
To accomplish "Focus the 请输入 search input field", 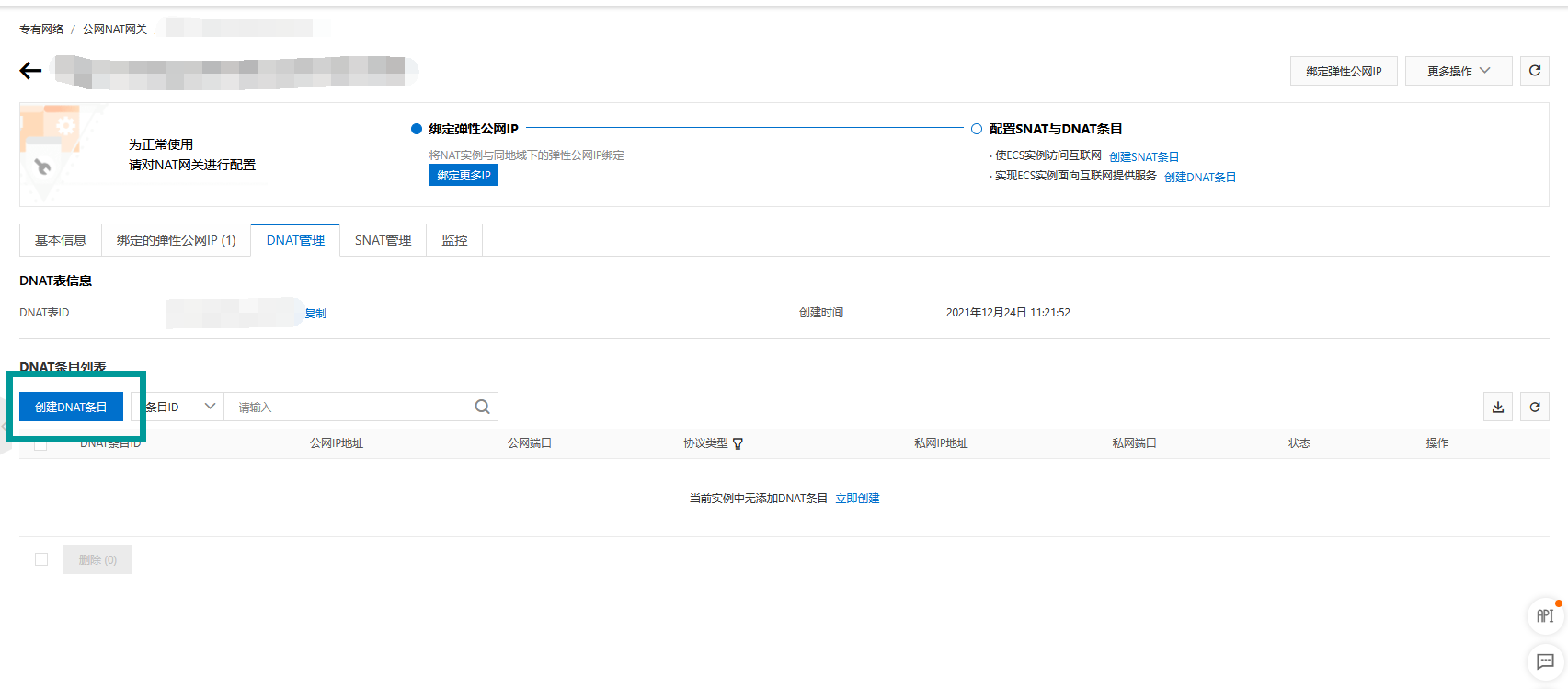I will pos(349,407).
